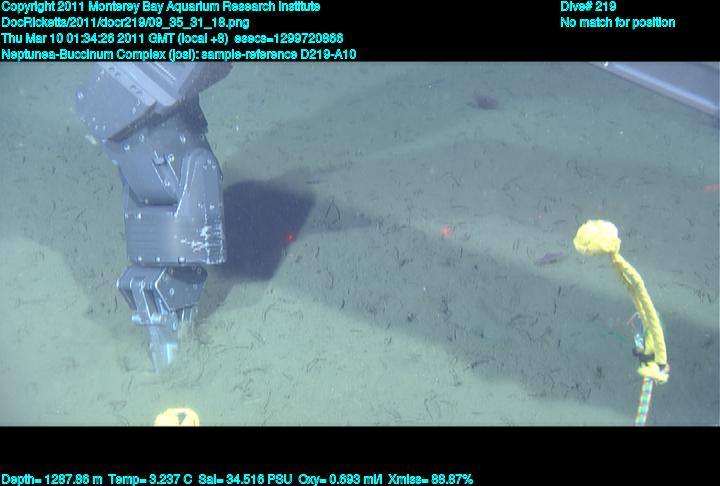Screen dimensions: 720x486
Task: Click the Xmiss= percent transmission reading
Action: [430, 480]
